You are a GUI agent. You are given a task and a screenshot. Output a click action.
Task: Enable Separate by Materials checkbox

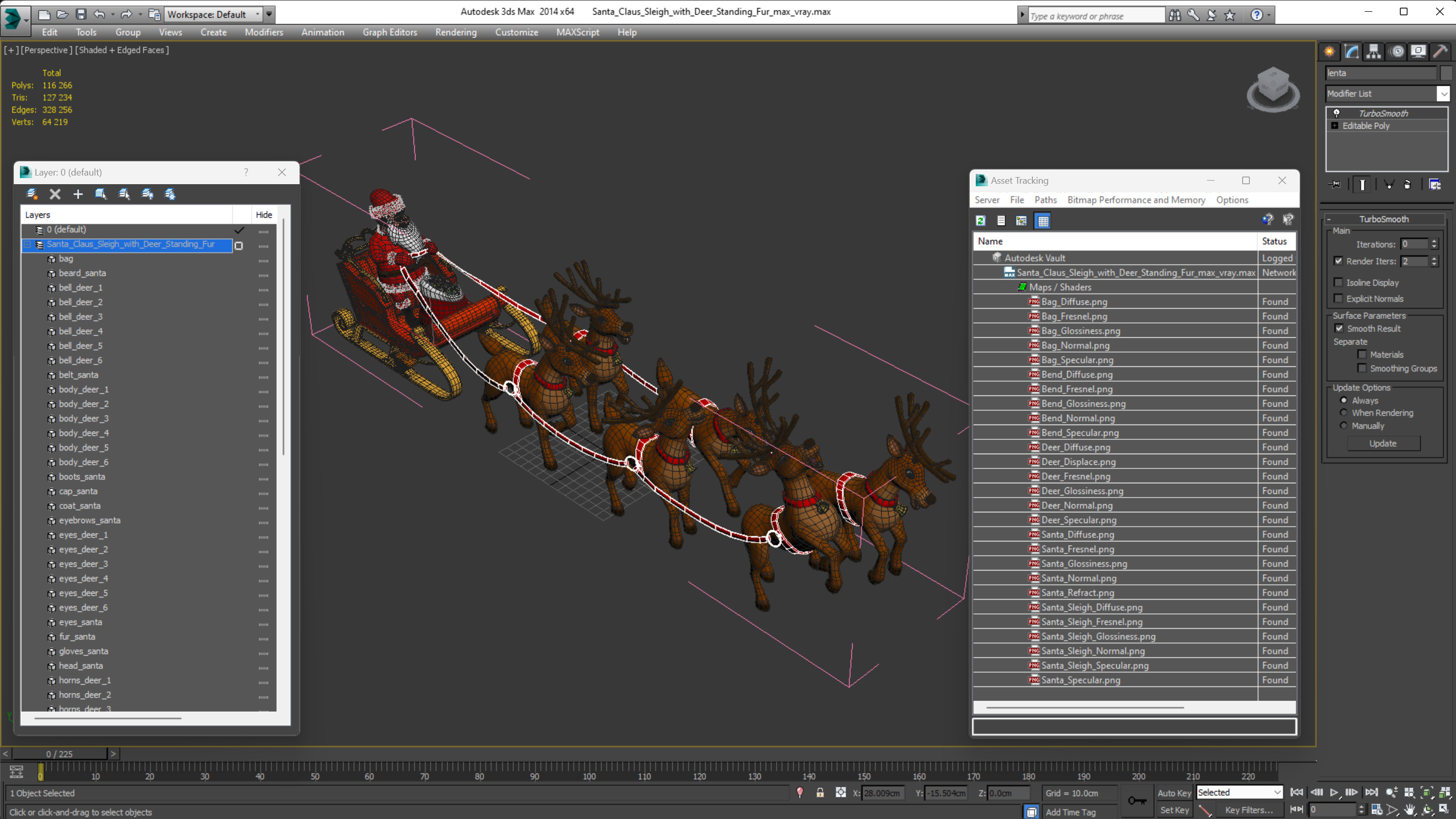pyautogui.click(x=1362, y=355)
